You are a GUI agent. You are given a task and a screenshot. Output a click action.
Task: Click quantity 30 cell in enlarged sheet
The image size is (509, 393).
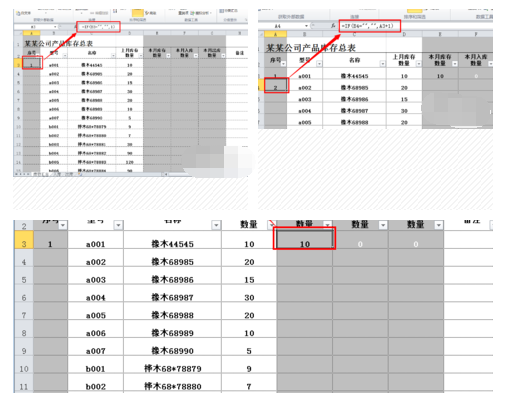coord(249,293)
